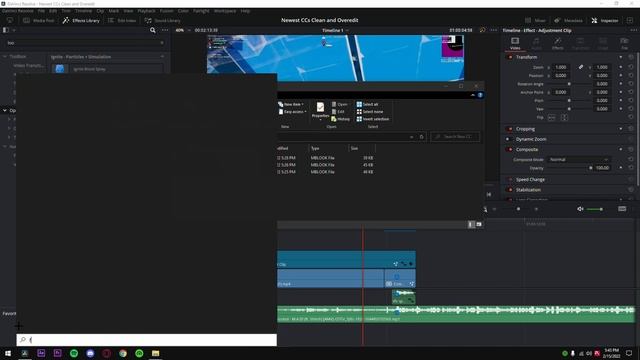Screen dimensions: 640x360
Task: Mute the viewer audio speaker icon
Action: tap(580, 209)
